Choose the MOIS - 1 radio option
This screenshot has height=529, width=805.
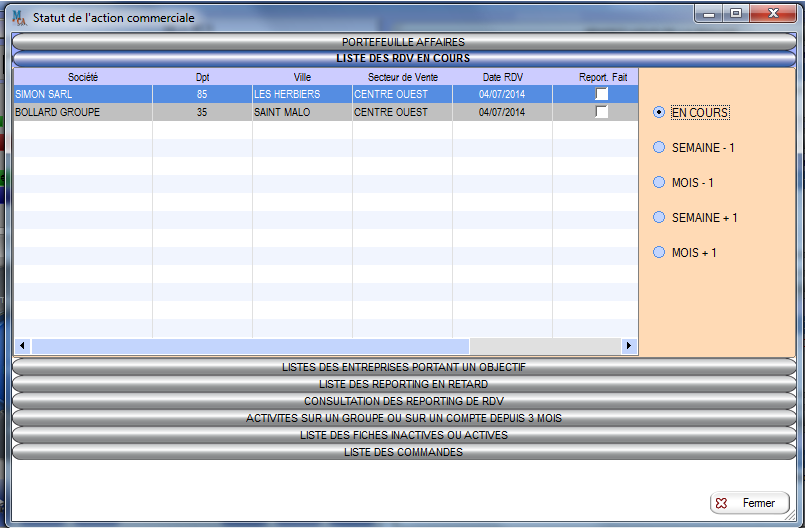point(658,183)
